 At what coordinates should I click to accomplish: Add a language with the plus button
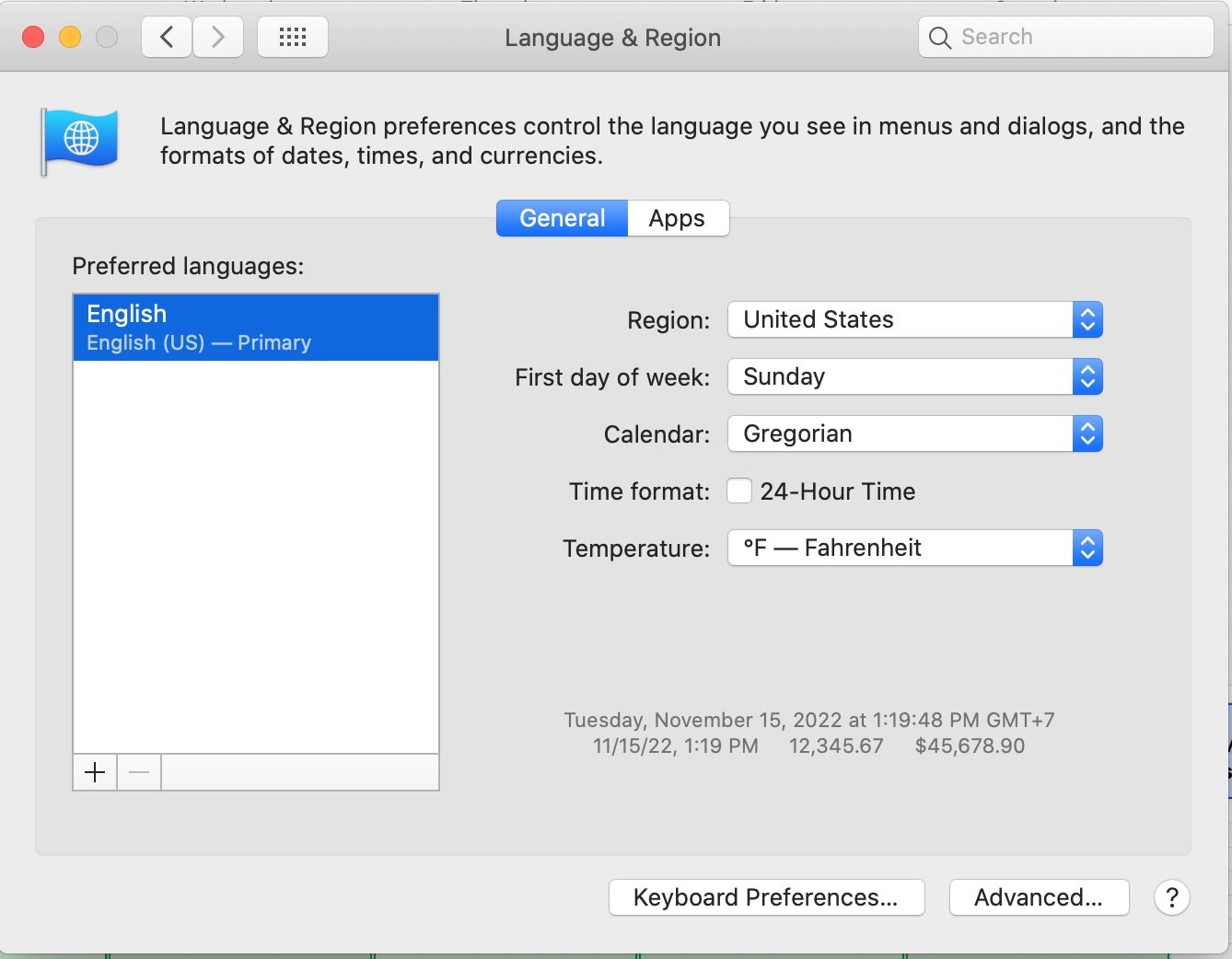(x=95, y=772)
